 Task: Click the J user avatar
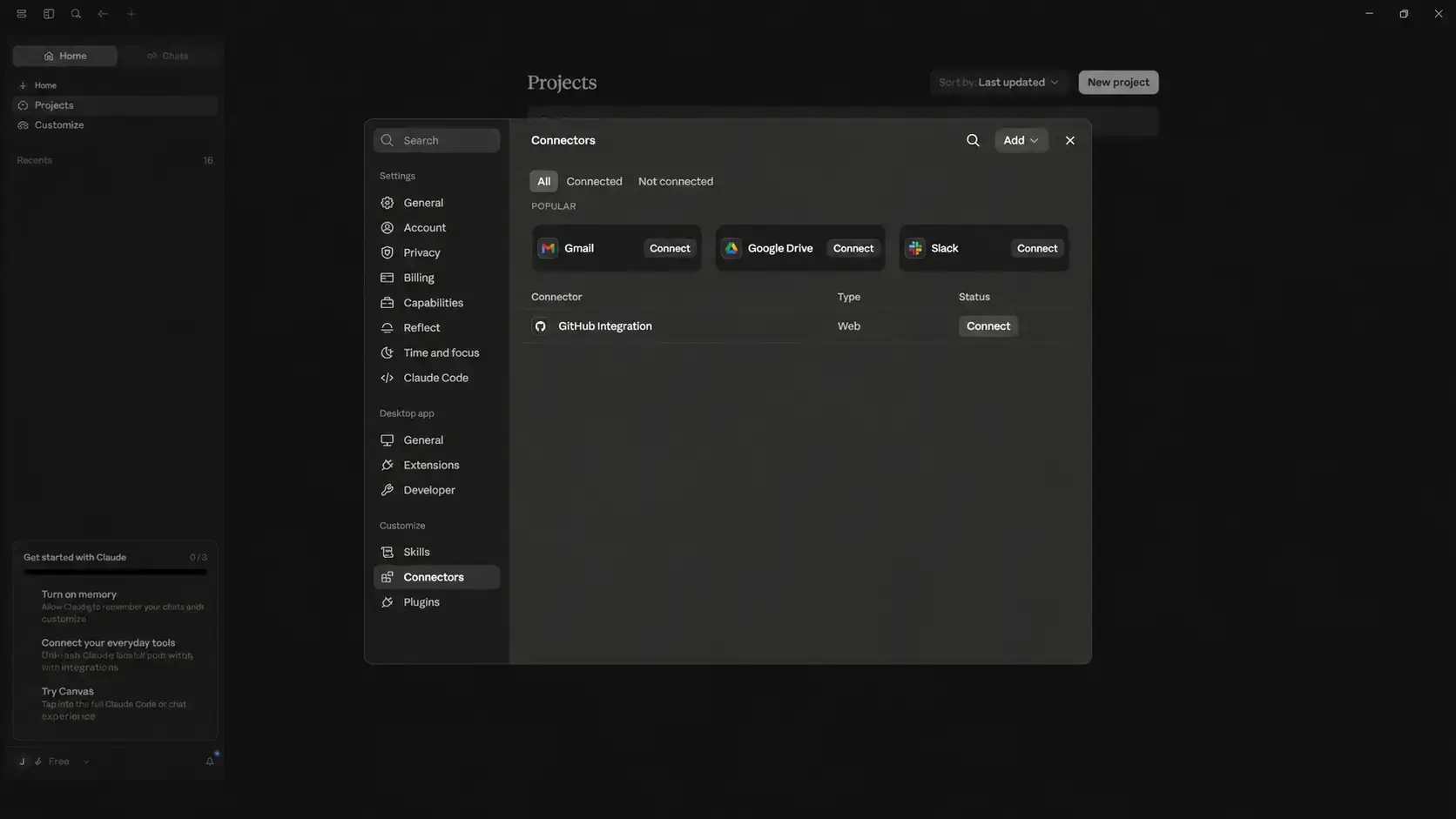click(22, 762)
